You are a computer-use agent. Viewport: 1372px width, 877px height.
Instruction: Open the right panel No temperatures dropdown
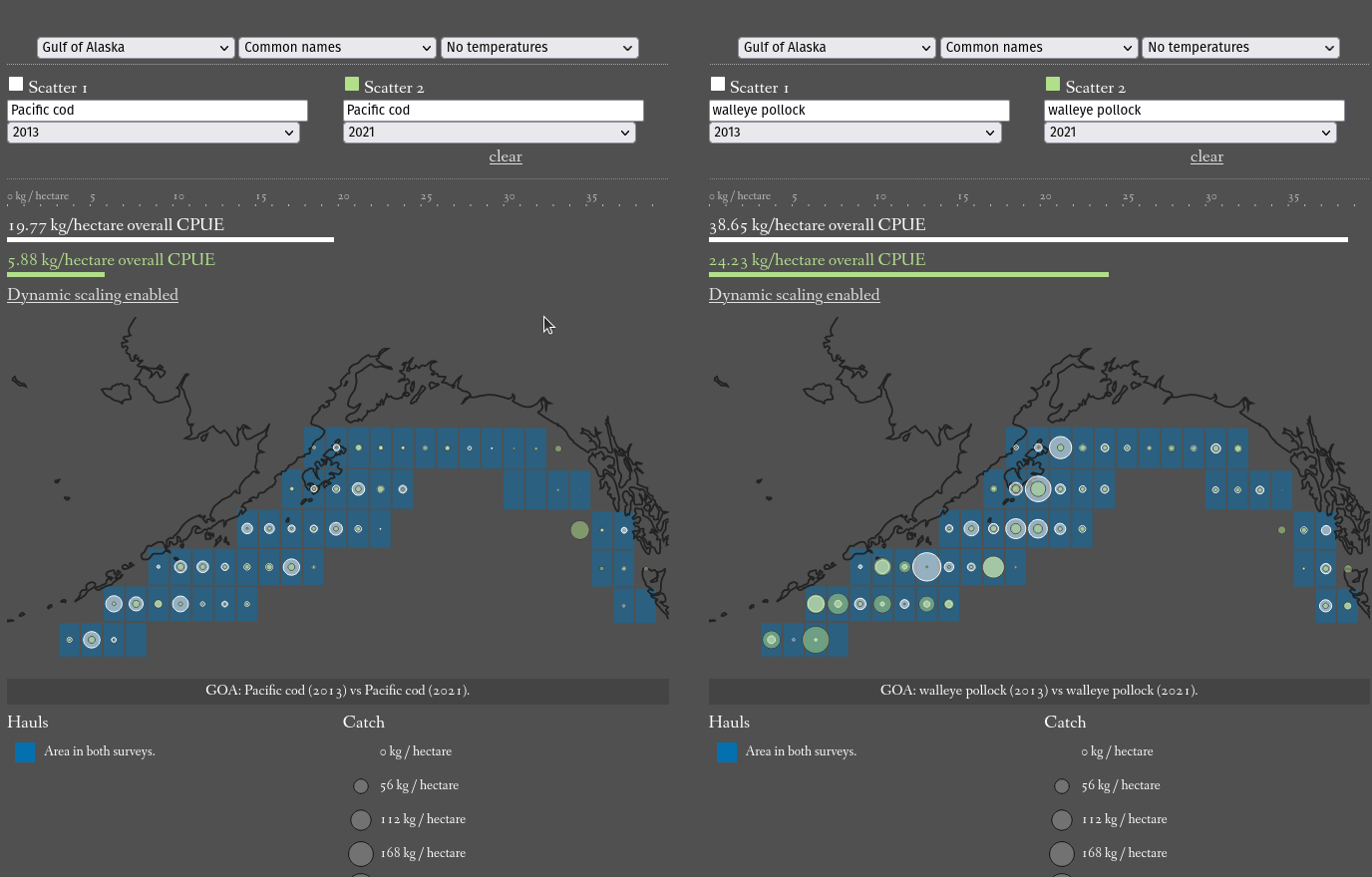[x=1240, y=48]
